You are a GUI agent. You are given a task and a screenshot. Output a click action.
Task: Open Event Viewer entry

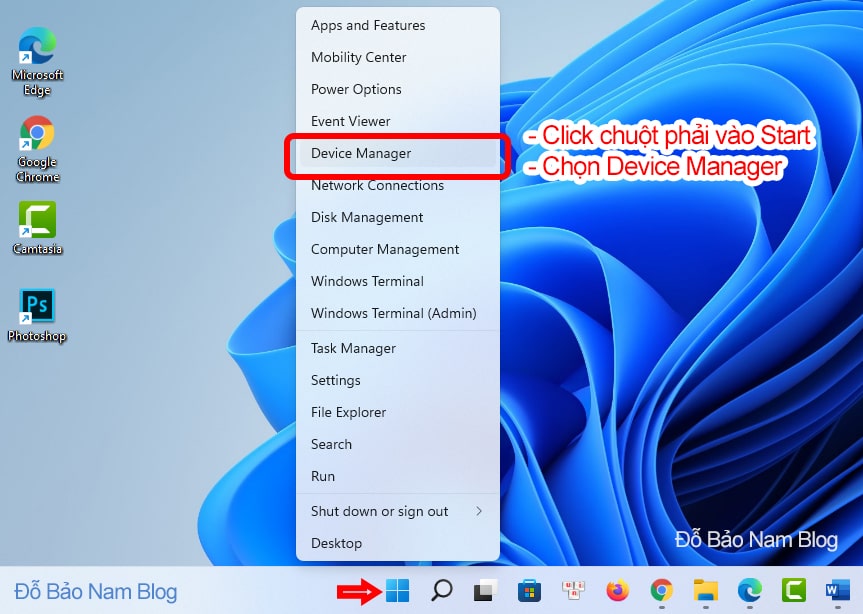click(397, 121)
